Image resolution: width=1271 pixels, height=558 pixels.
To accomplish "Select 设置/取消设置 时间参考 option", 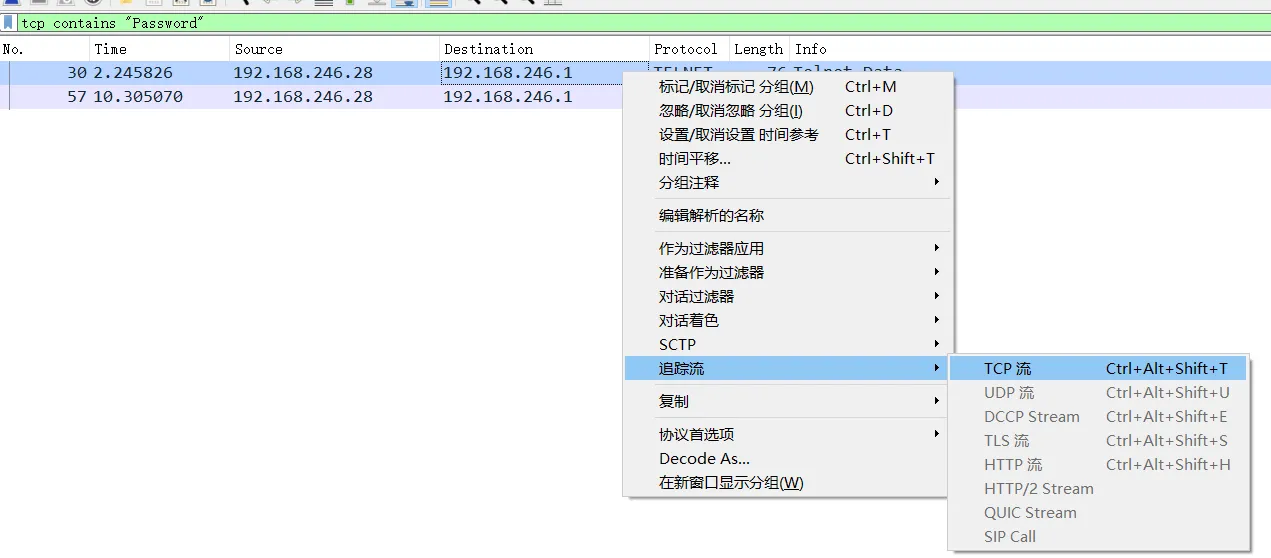I will pyautogui.click(x=738, y=135).
